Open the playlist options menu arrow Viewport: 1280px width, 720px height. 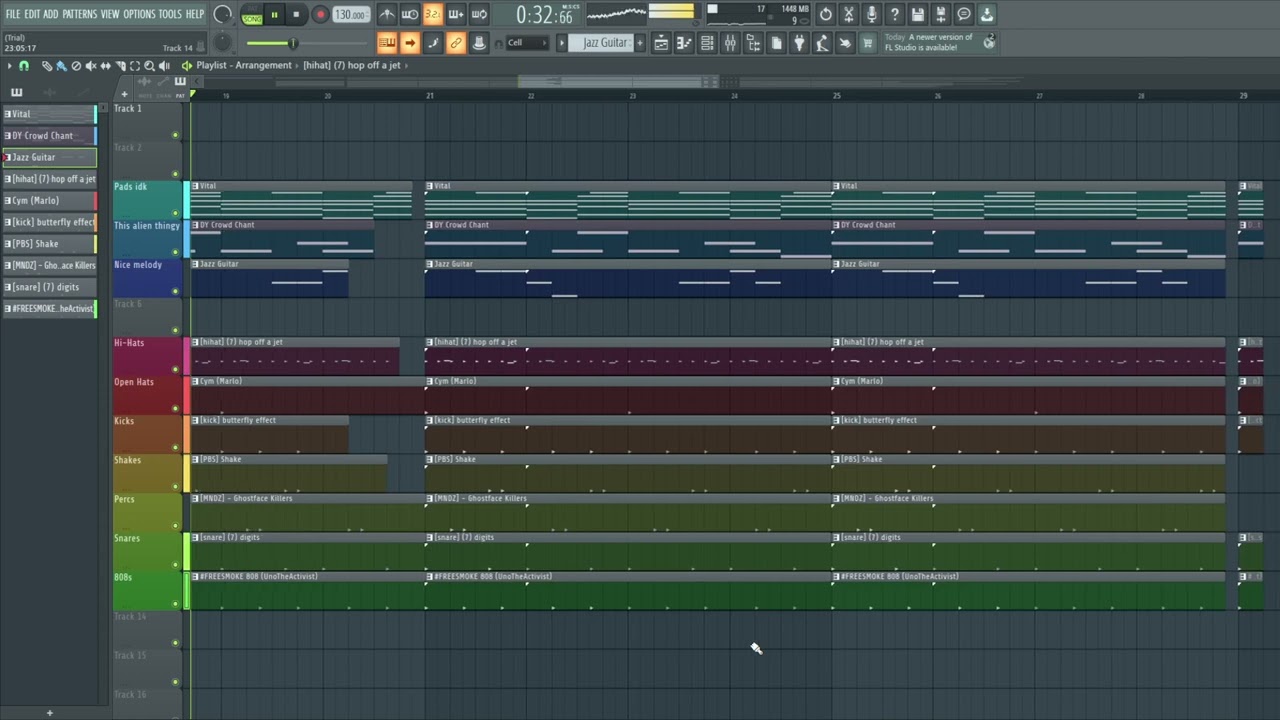[9, 65]
